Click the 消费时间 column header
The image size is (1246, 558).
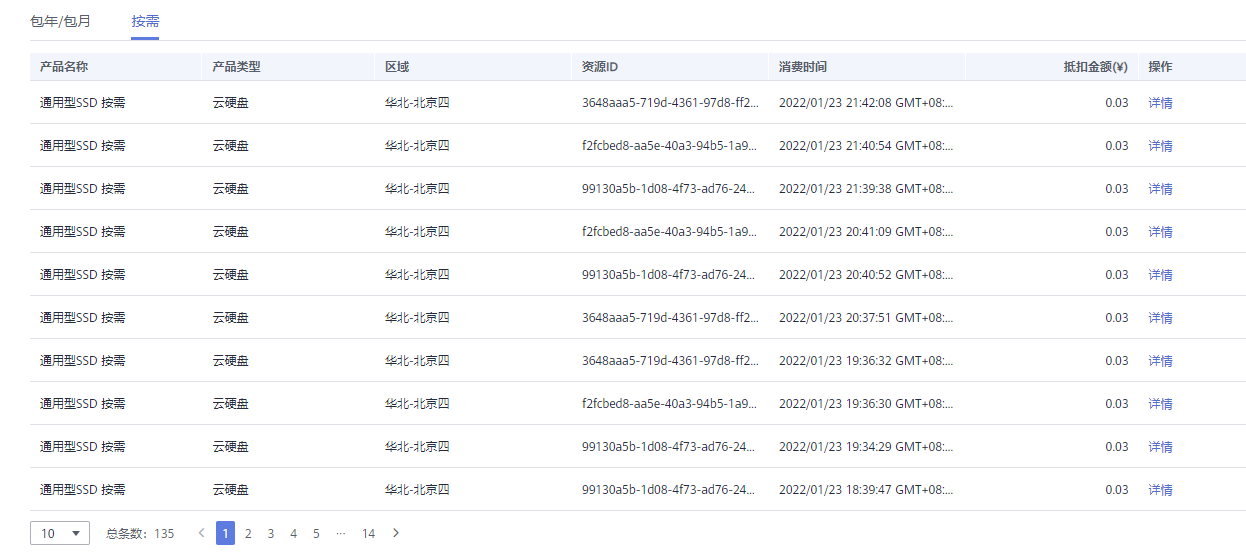803,67
